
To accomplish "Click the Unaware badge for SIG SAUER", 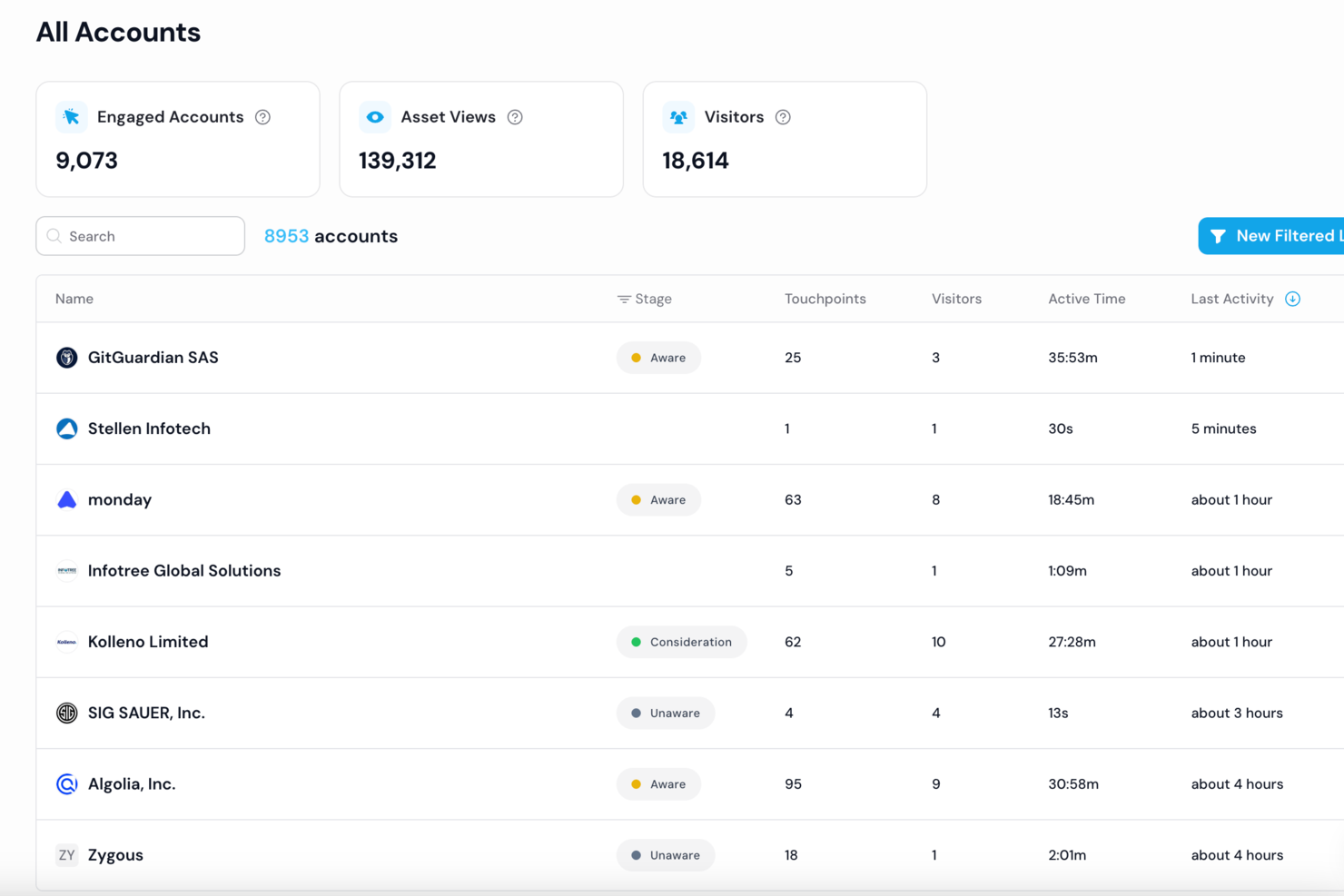I will [666, 713].
